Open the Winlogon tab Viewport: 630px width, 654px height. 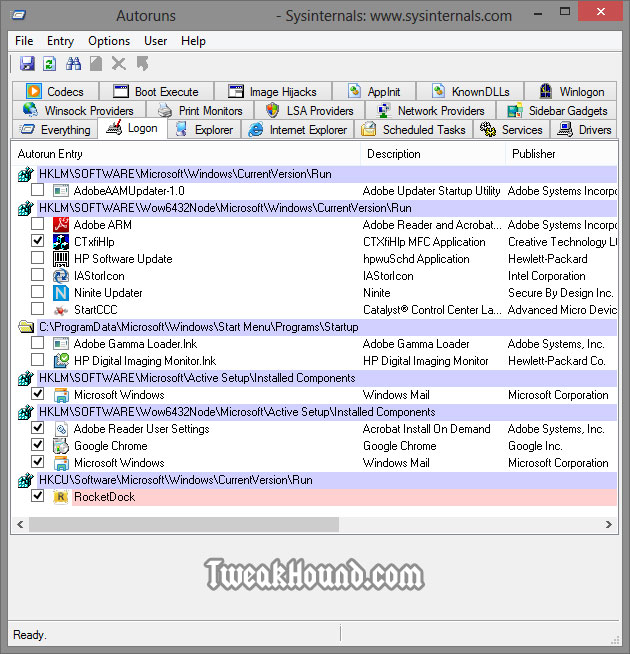pyautogui.click(x=571, y=91)
